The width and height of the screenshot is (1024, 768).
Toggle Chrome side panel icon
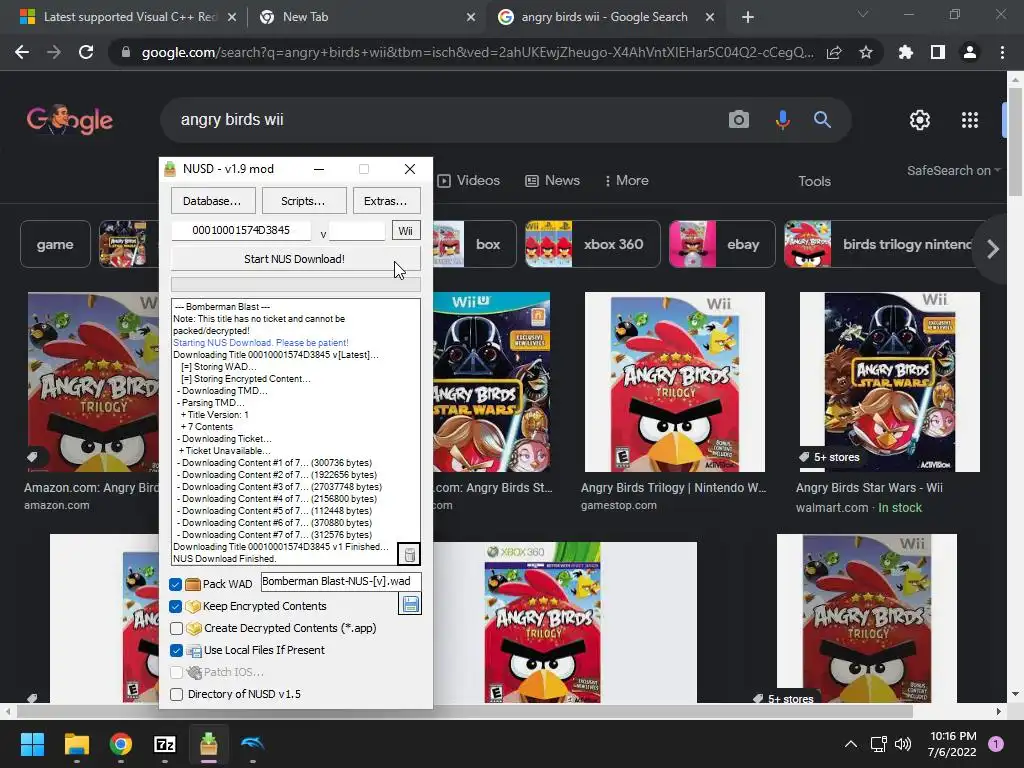[937, 52]
